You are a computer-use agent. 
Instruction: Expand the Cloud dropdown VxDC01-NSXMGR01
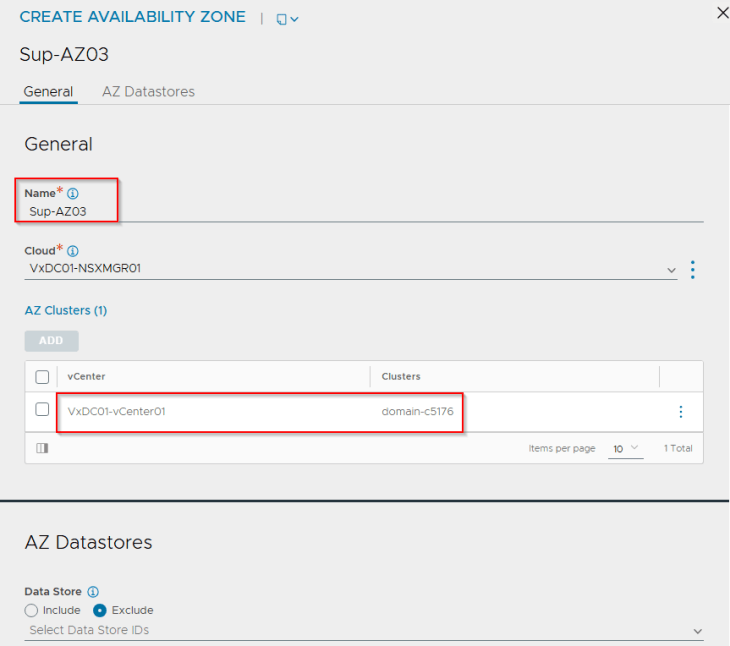(x=671, y=270)
